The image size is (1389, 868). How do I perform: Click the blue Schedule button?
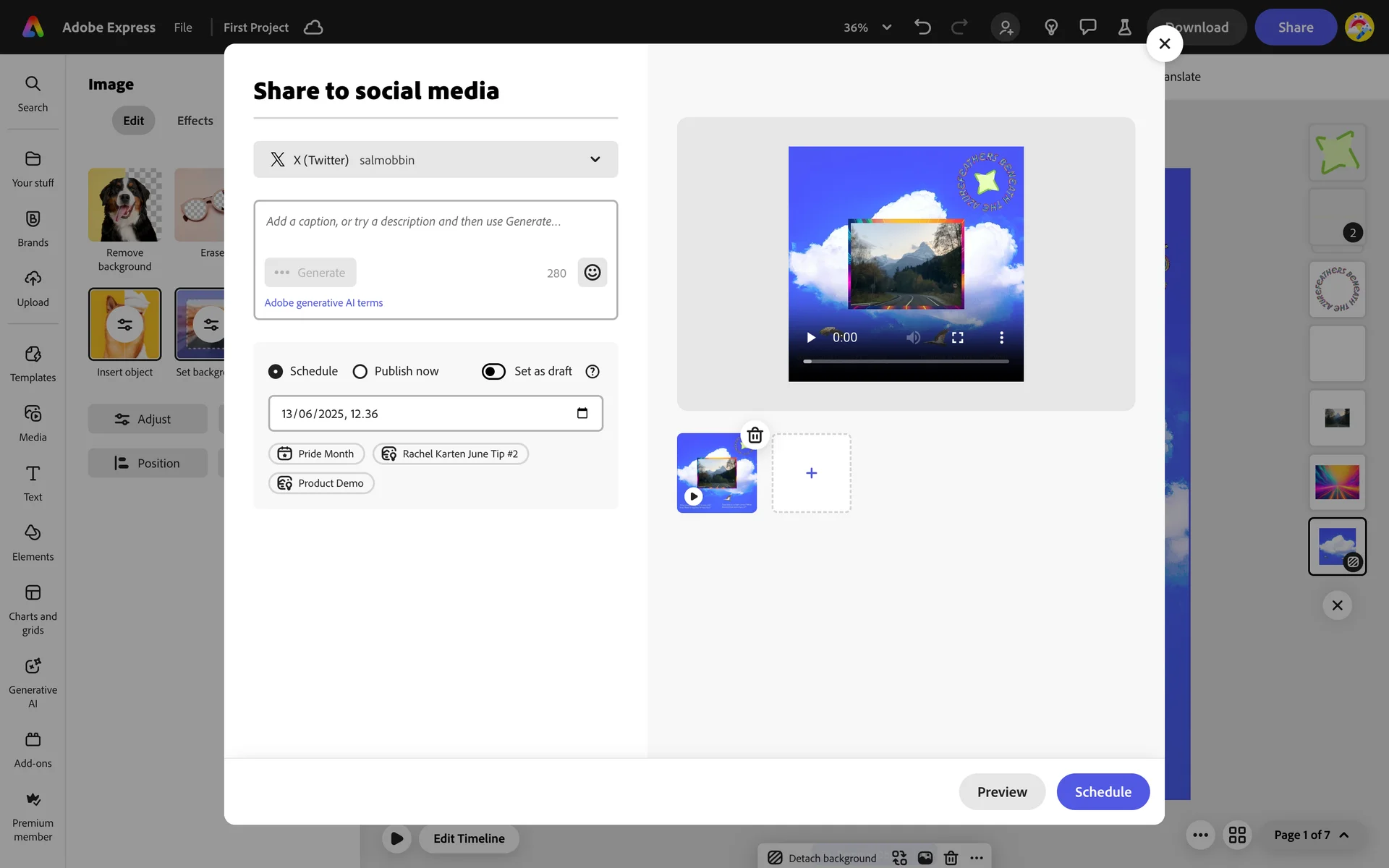[x=1103, y=791]
